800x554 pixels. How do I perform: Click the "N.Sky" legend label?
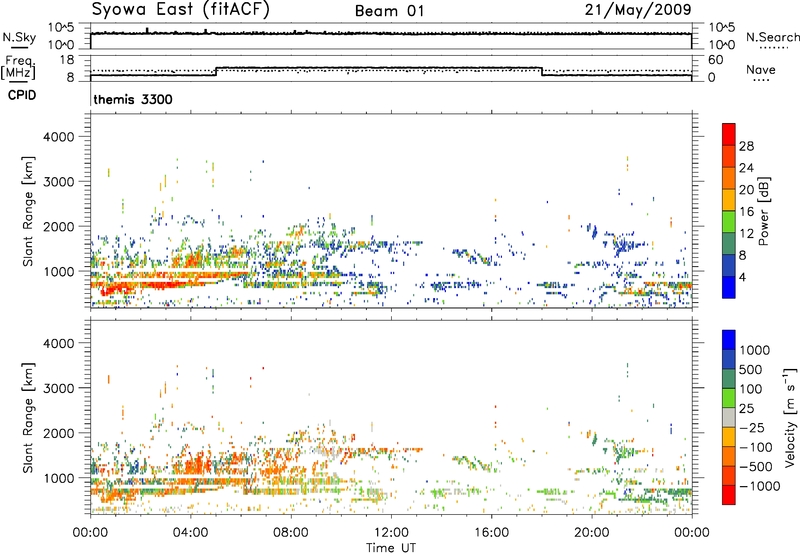[x=19, y=37]
